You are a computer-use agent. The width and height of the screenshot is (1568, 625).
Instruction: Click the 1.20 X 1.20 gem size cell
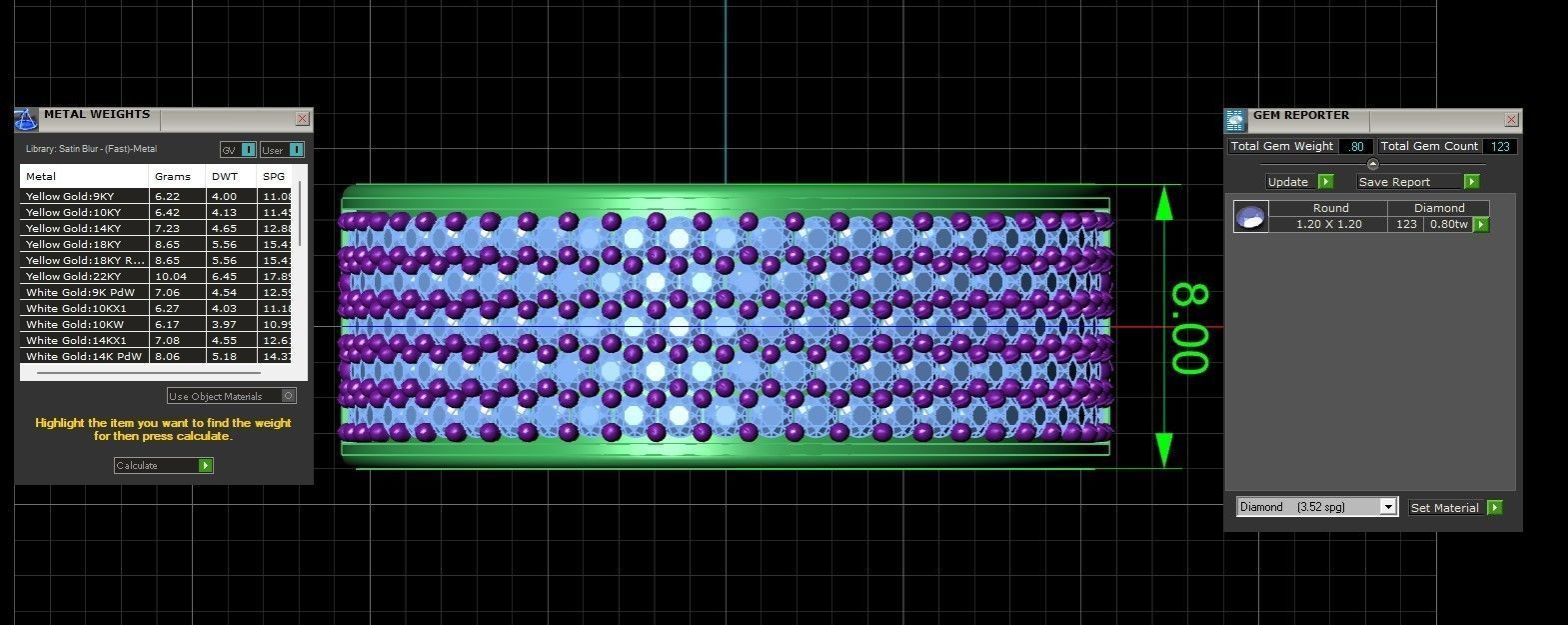(x=1328, y=225)
